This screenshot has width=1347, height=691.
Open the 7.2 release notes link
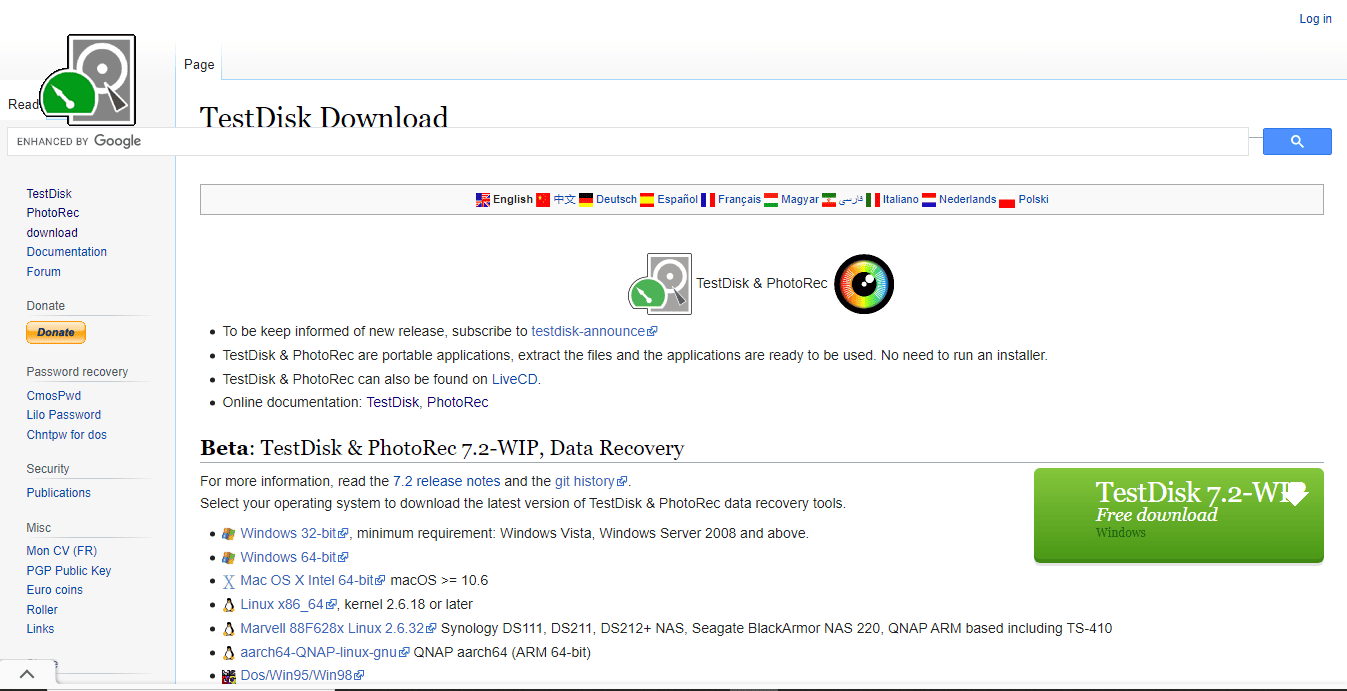[446, 481]
